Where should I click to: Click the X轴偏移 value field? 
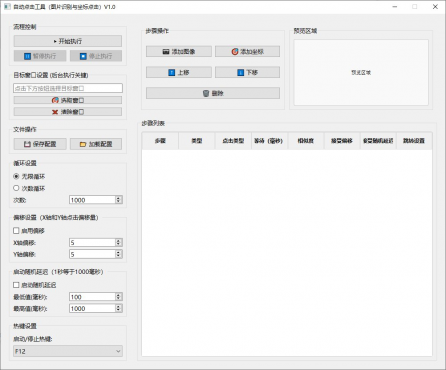92,242
